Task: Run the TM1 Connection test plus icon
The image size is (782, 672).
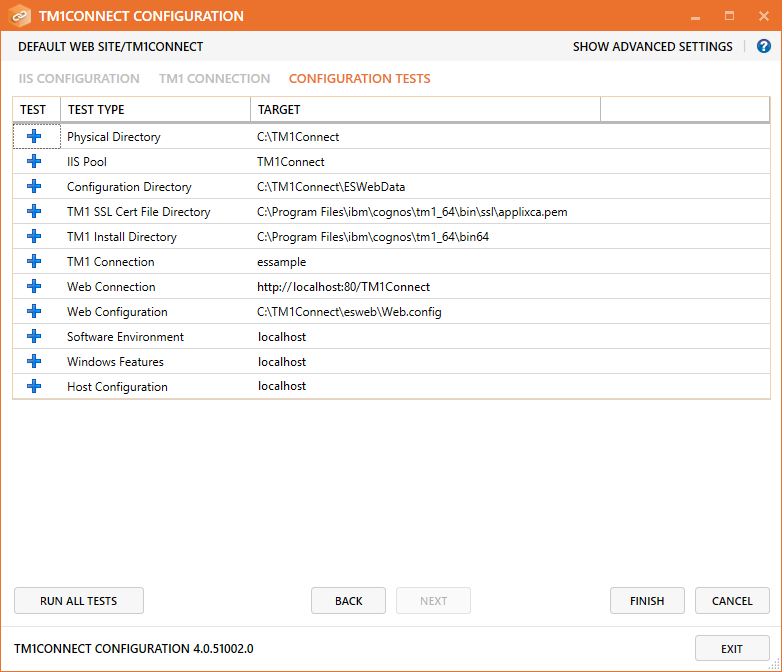Action: pos(34,261)
